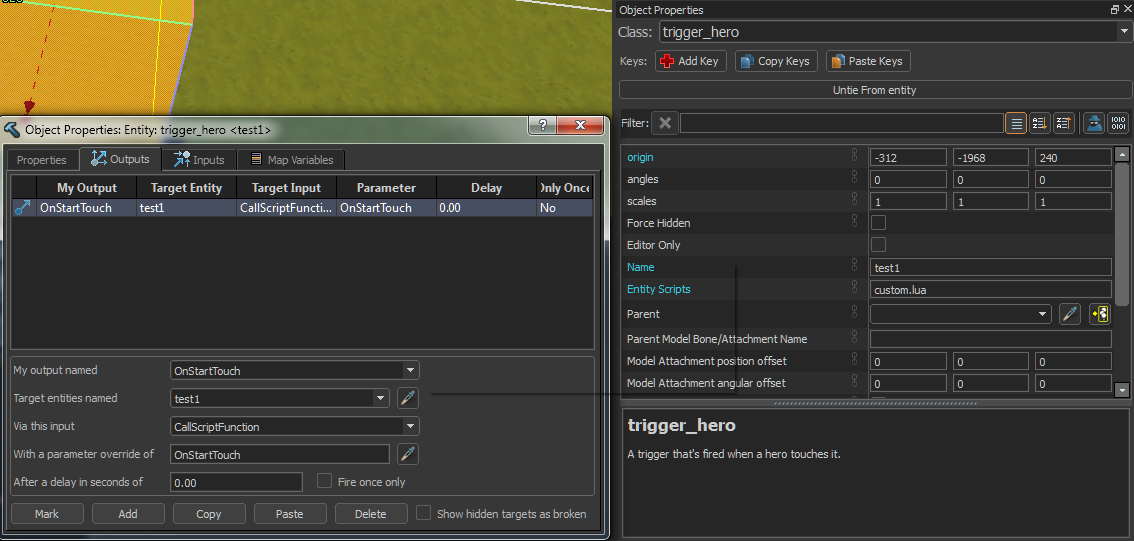Switch to the default list view icon
This screenshot has width=1134, height=541.
1016,123
